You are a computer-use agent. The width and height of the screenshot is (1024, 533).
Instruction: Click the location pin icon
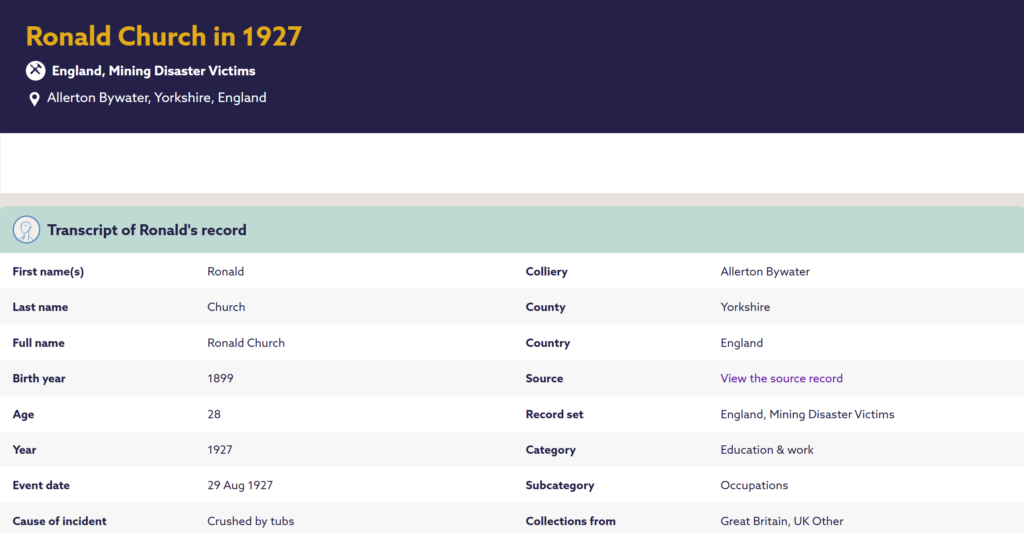pos(34,99)
